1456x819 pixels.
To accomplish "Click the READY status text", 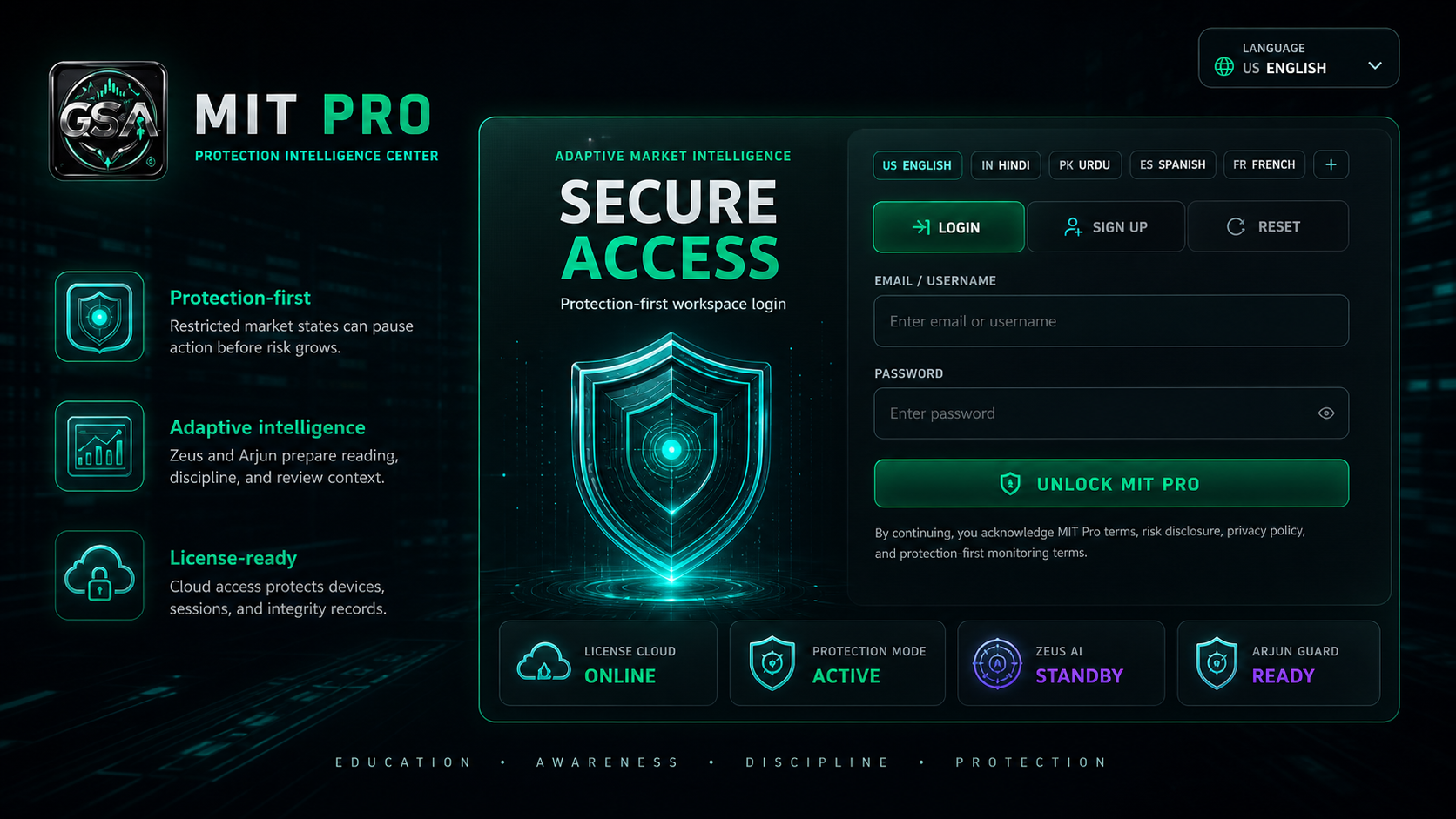I will [1284, 676].
